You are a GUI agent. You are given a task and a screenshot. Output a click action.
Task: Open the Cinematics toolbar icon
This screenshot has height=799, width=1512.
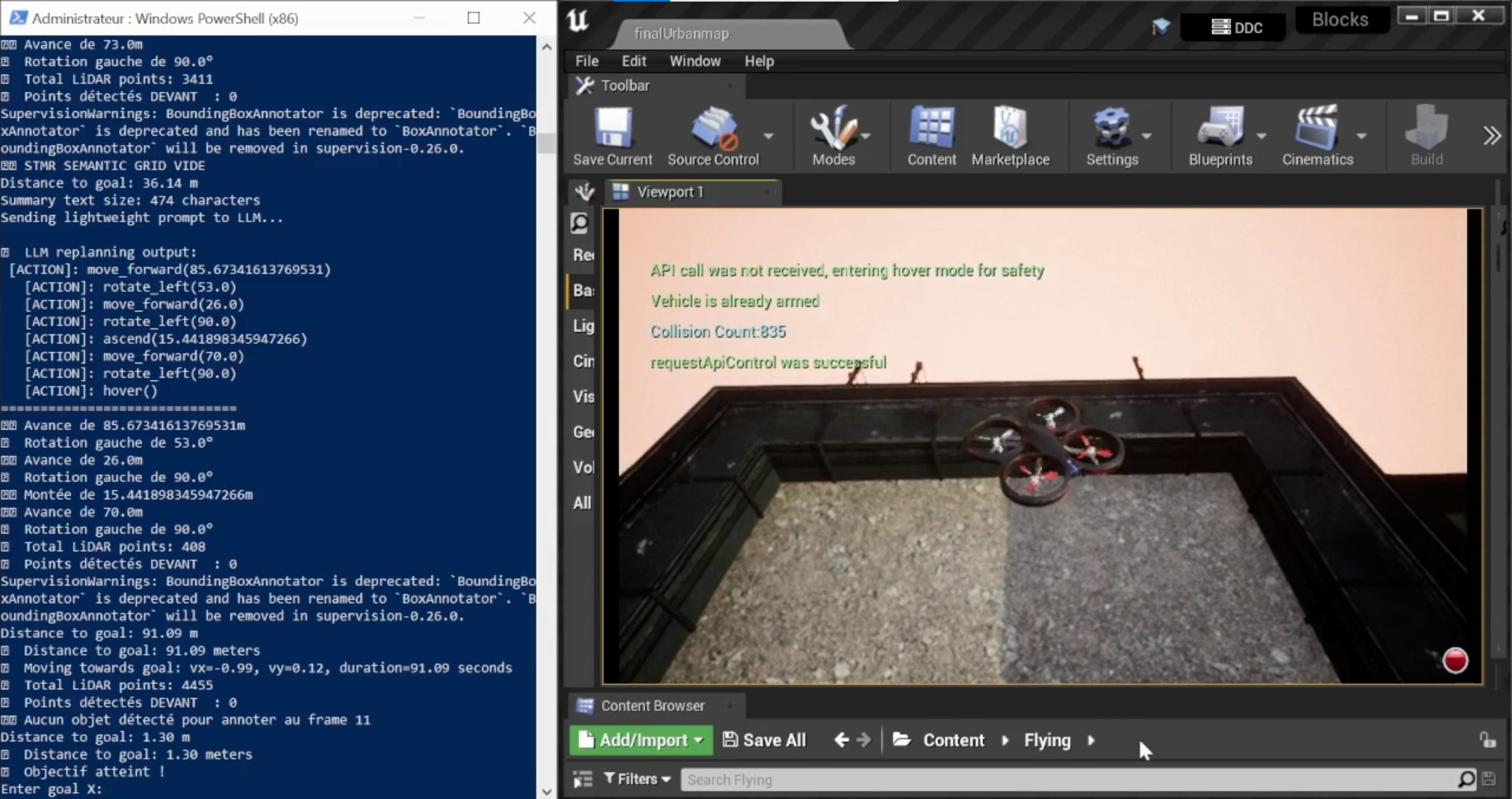pos(1317,135)
